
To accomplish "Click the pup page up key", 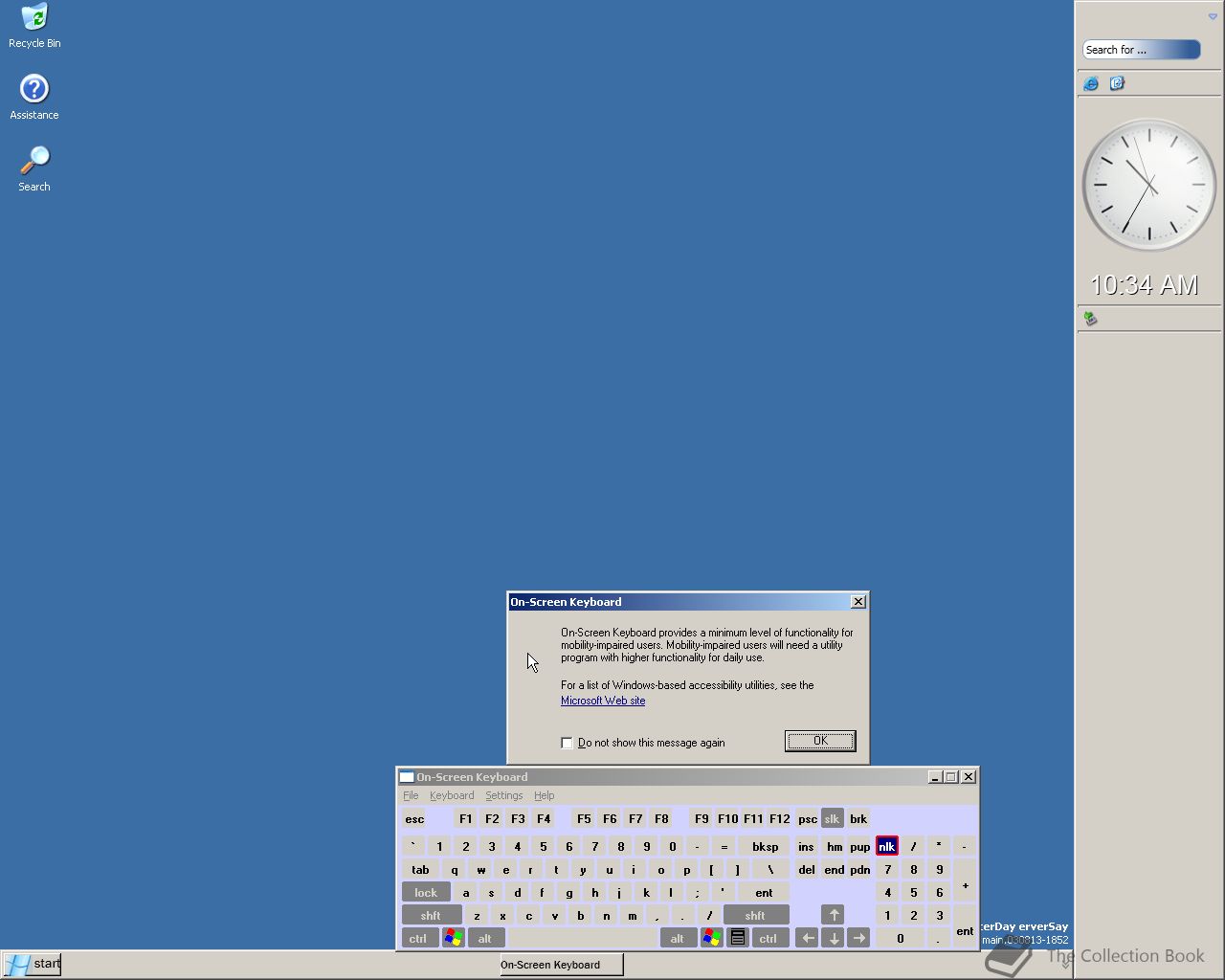I will click(x=859, y=846).
